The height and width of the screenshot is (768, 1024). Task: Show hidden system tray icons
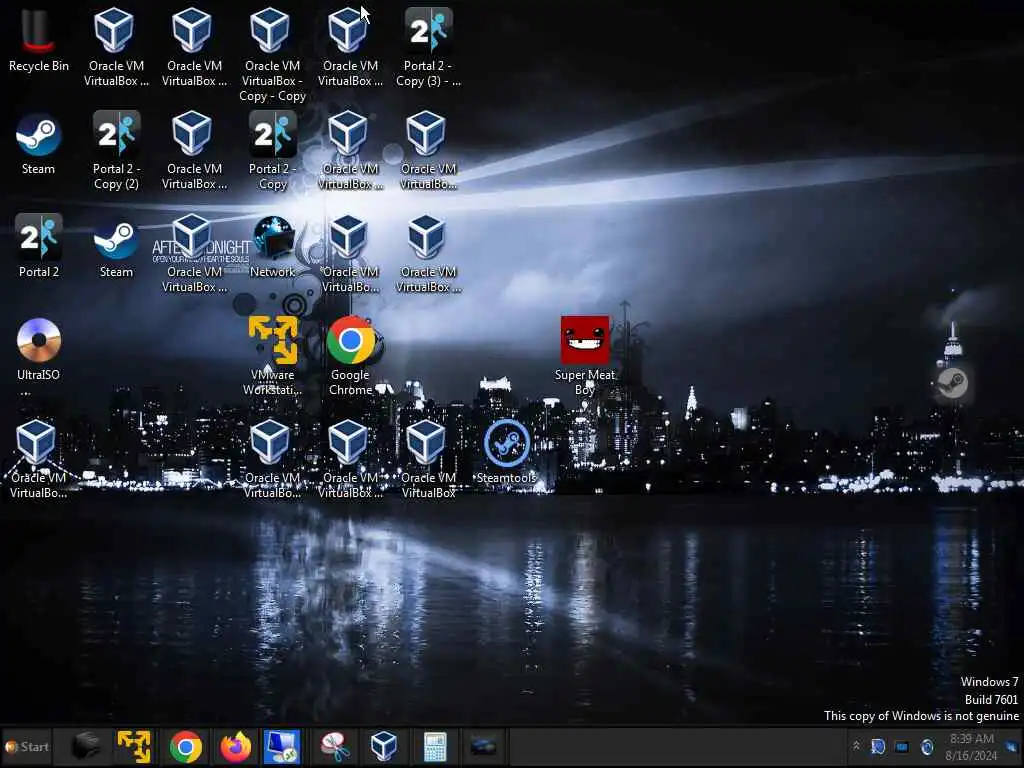click(x=856, y=746)
